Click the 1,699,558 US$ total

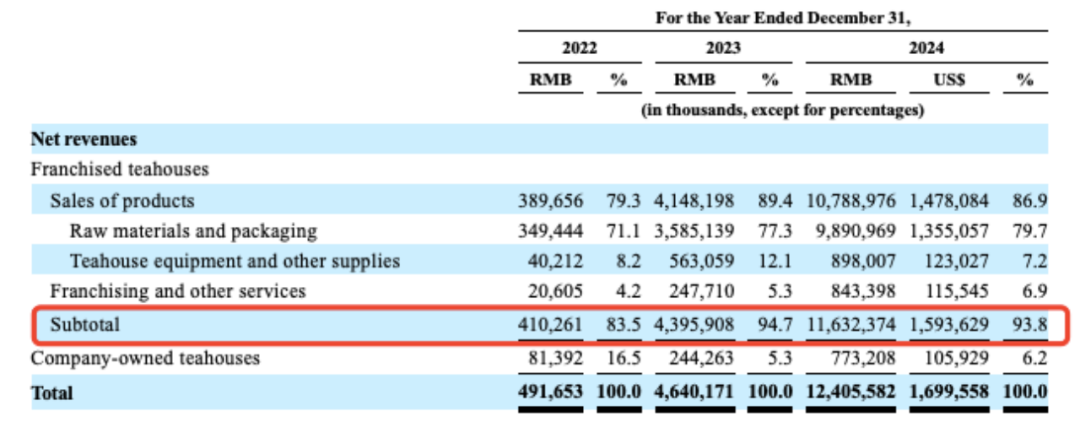(x=949, y=392)
